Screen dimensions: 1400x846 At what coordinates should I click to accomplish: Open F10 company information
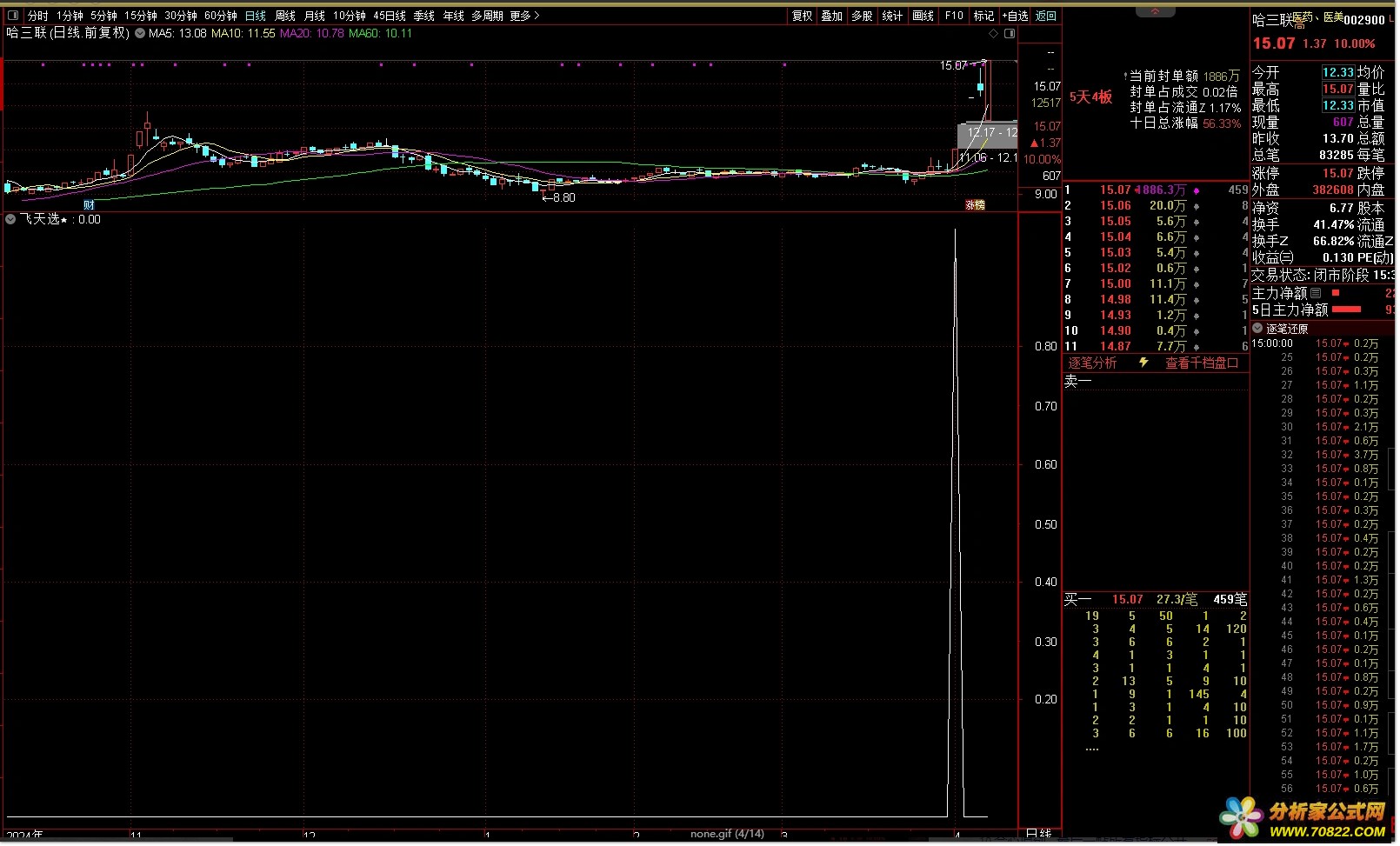[954, 16]
